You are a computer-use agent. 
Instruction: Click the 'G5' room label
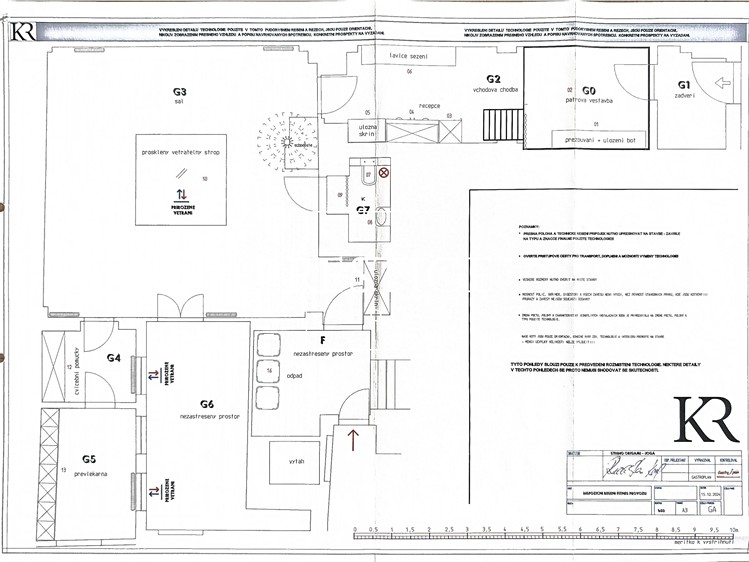(89, 459)
